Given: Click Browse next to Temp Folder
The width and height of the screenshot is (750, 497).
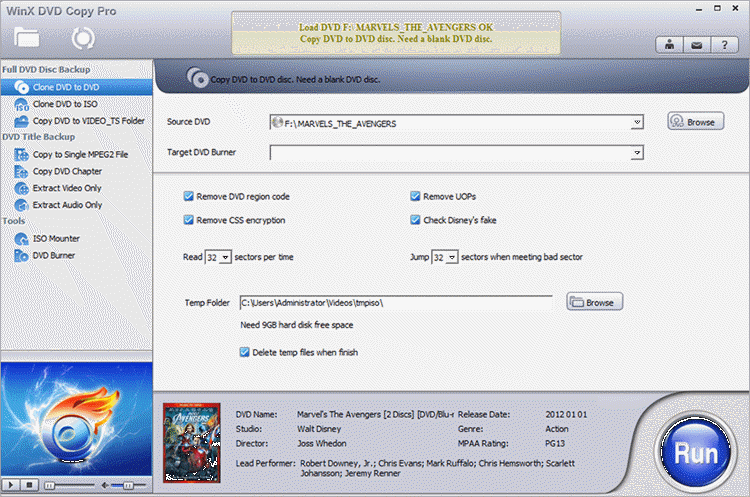Looking at the screenshot, I should 595,301.
